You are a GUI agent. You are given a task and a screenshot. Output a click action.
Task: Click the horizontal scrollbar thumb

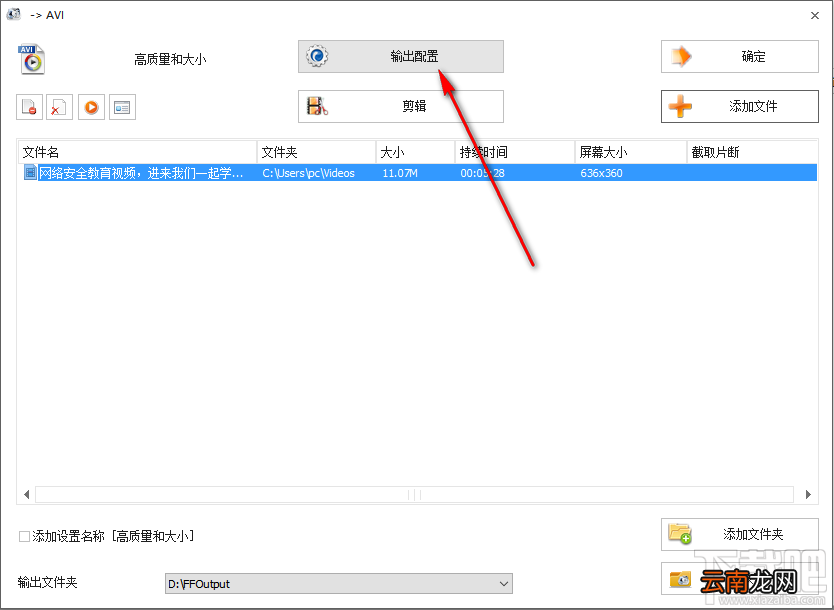tap(414, 495)
